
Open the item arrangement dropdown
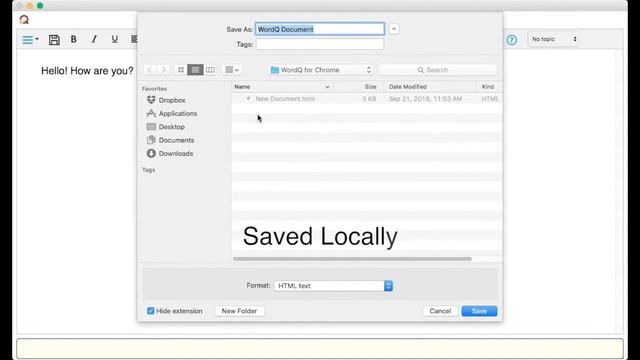click(x=232, y=70)
